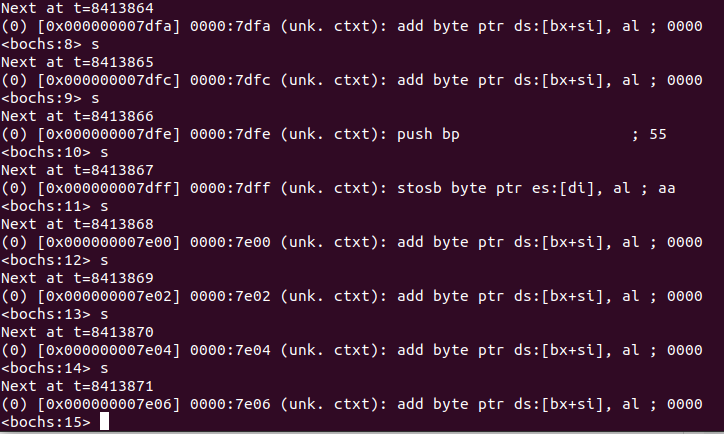The height and width of the screenshot is (434, 724).
Task: Click the Next at t=8413871 line
Action: [x=77, y=386]
